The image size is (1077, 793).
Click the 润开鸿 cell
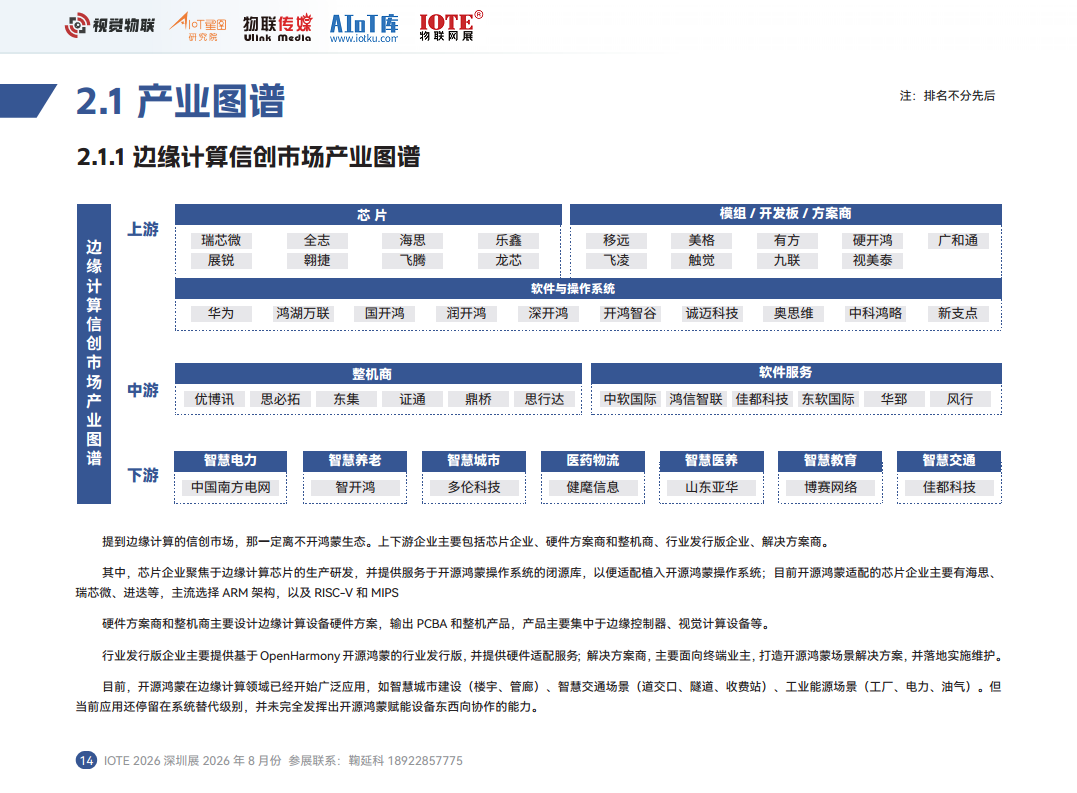click(466, 314)
